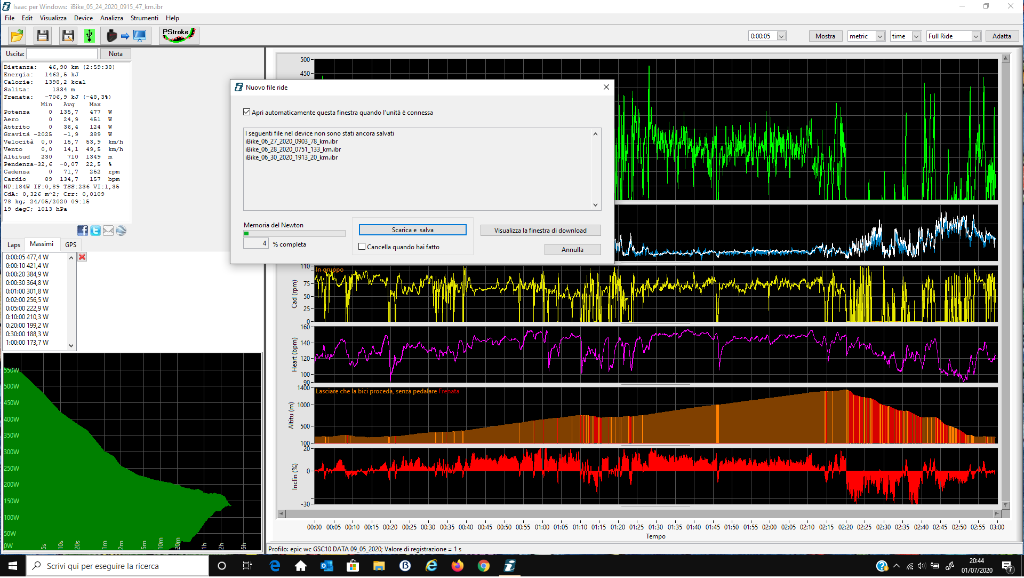Open the Analizza menu
Image resolution: width=1024 pixels, height=578 pixels.
(112, 18)
